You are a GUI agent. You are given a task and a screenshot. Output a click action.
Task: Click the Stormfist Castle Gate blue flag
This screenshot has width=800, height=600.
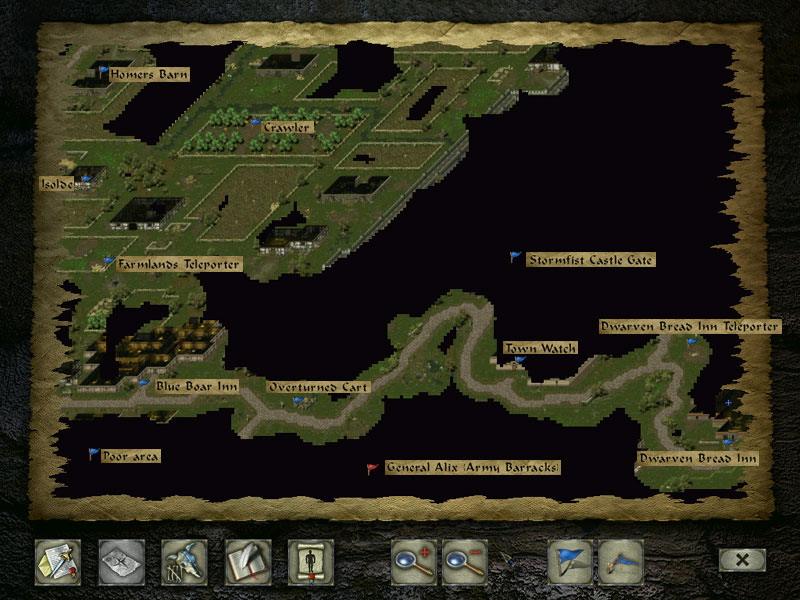pos(515,257)
